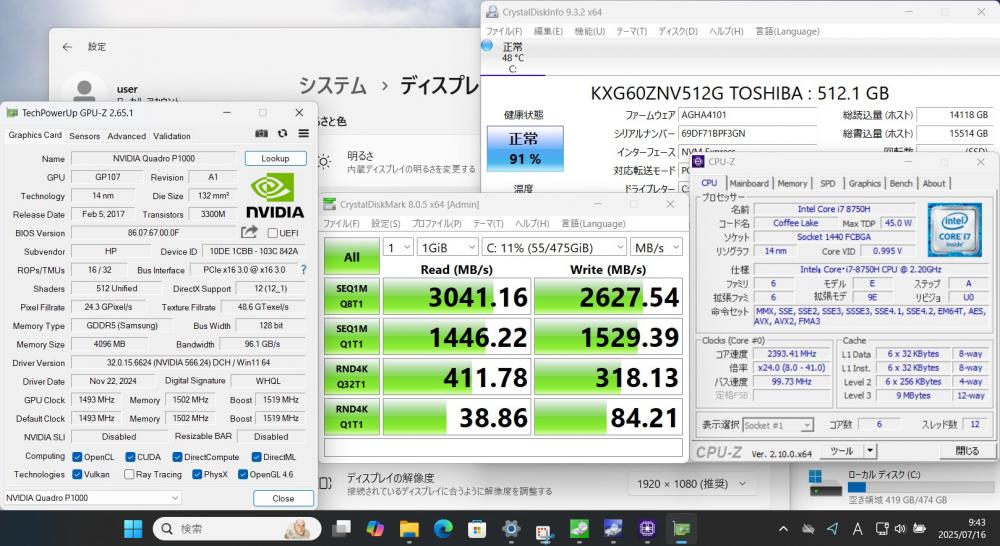Open the test count dropdown in CrystalDiskMark

[x=398, y=247]
